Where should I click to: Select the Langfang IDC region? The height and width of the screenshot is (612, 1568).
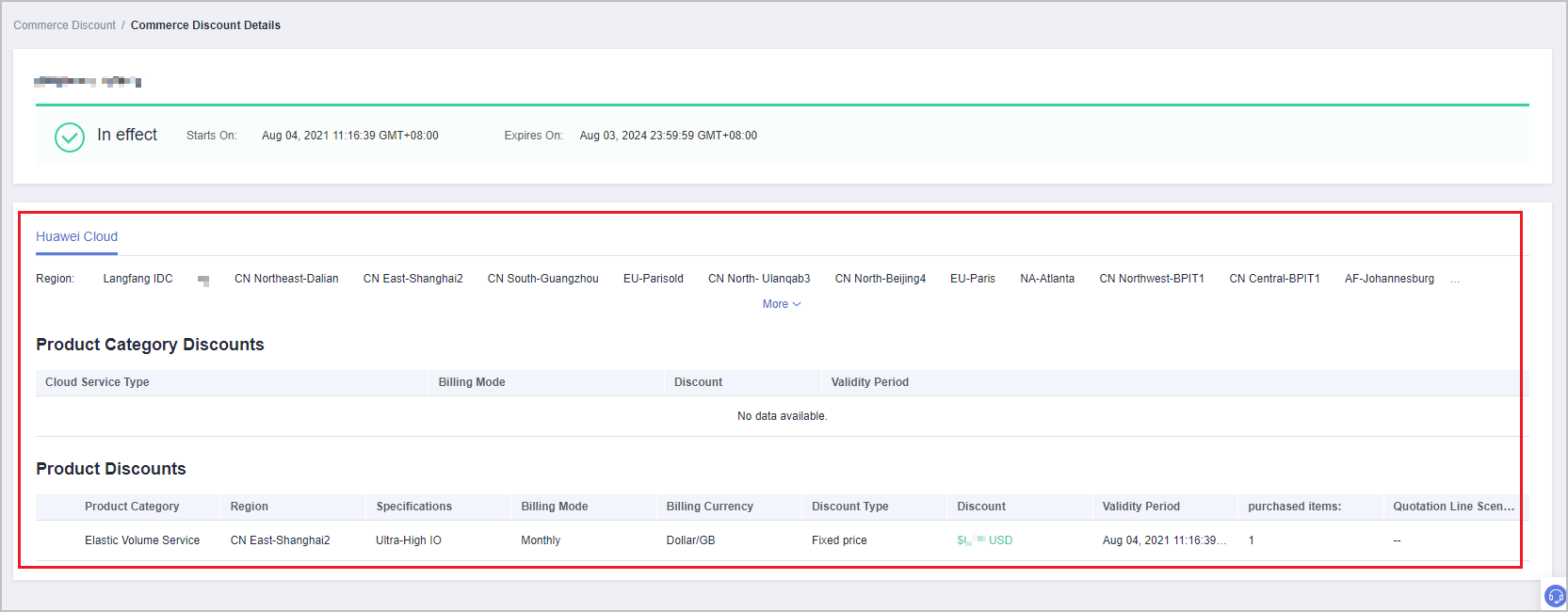click(138, 279)
